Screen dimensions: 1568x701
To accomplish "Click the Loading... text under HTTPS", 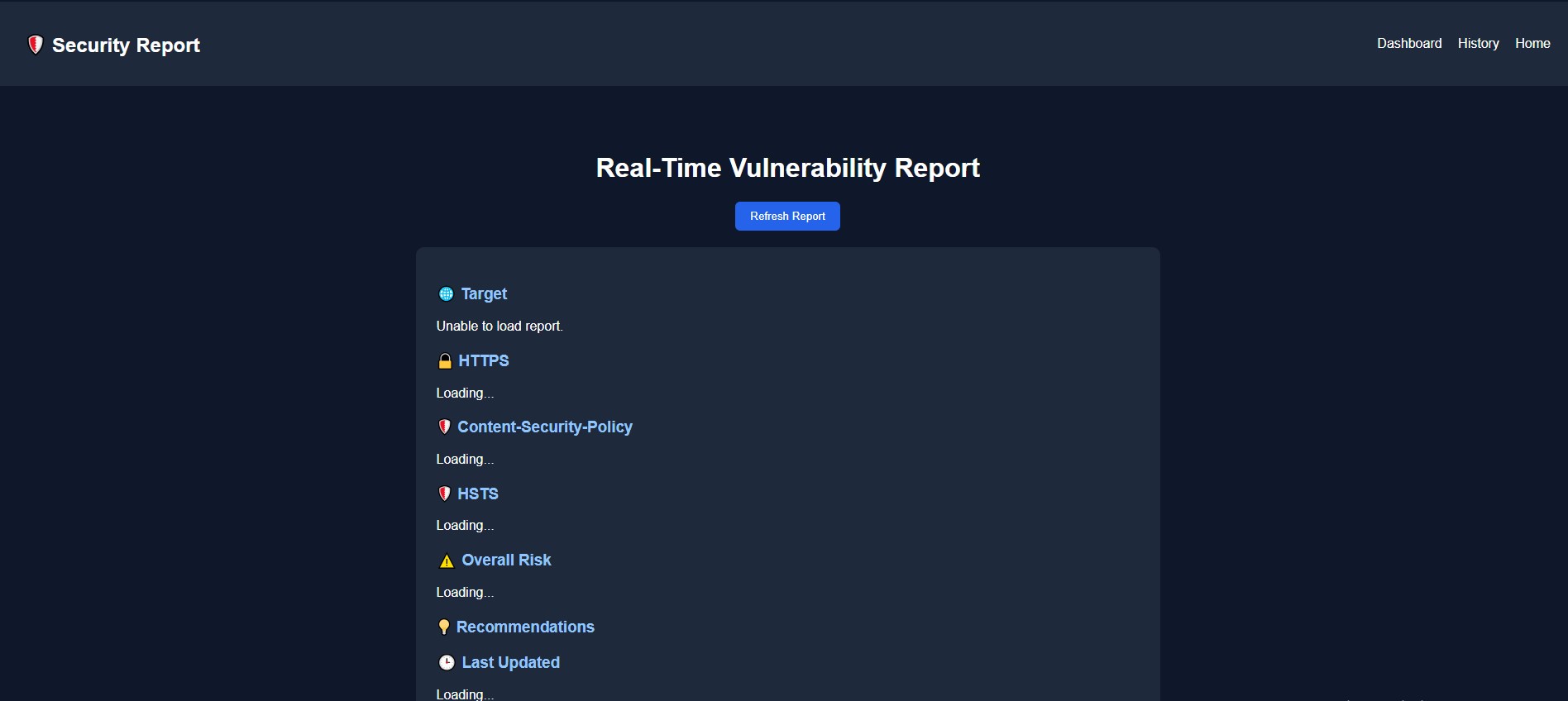I will coord(465,393).
